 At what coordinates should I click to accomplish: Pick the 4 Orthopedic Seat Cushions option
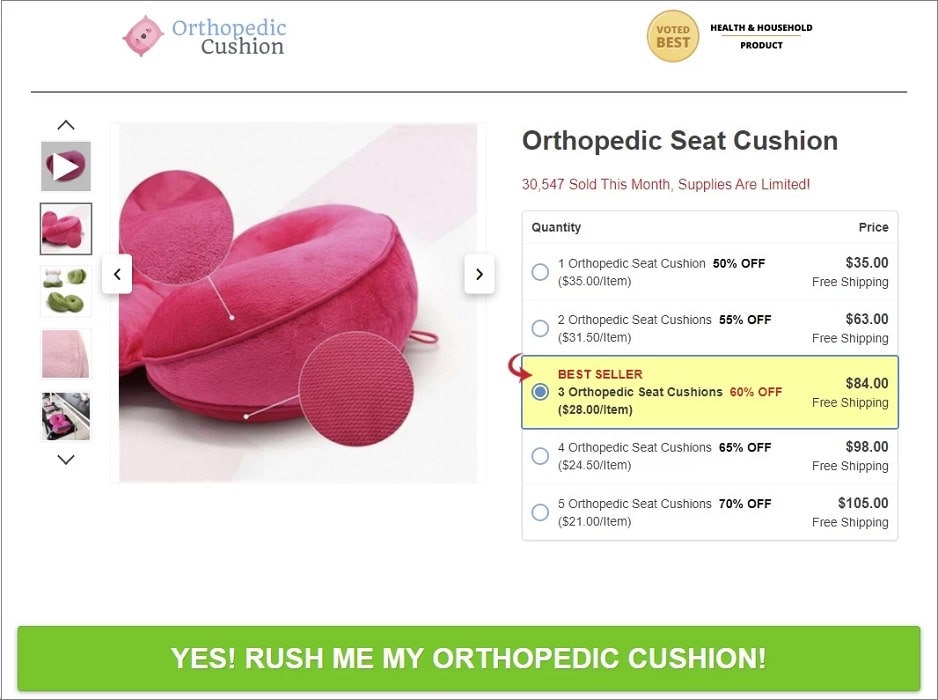tap(540, 456)
